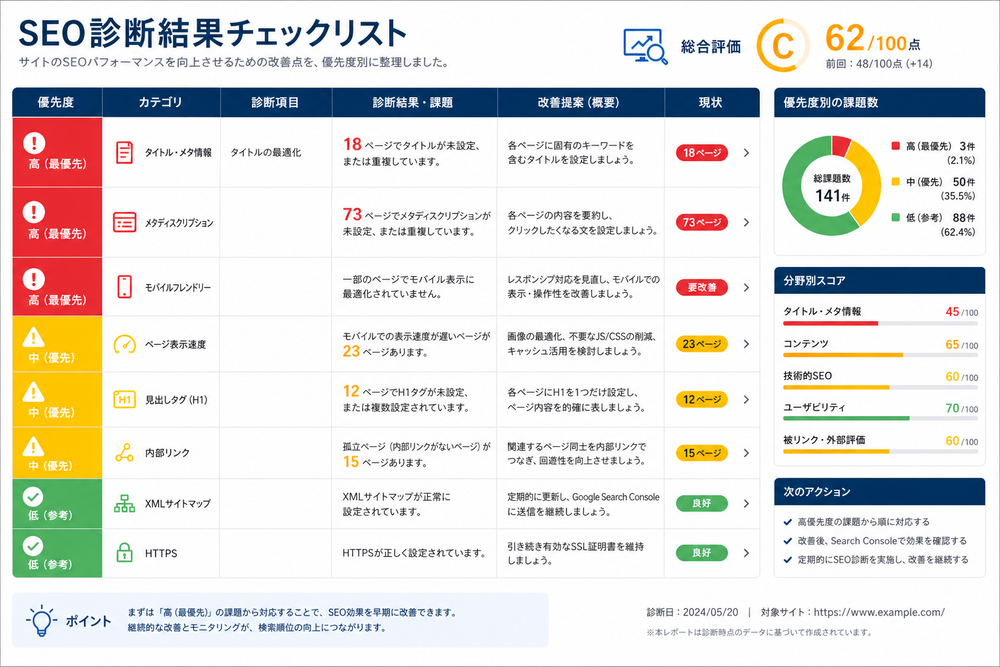
Task: Click the H1 icon for 見出しタグ
Action: tap(124, 400)
